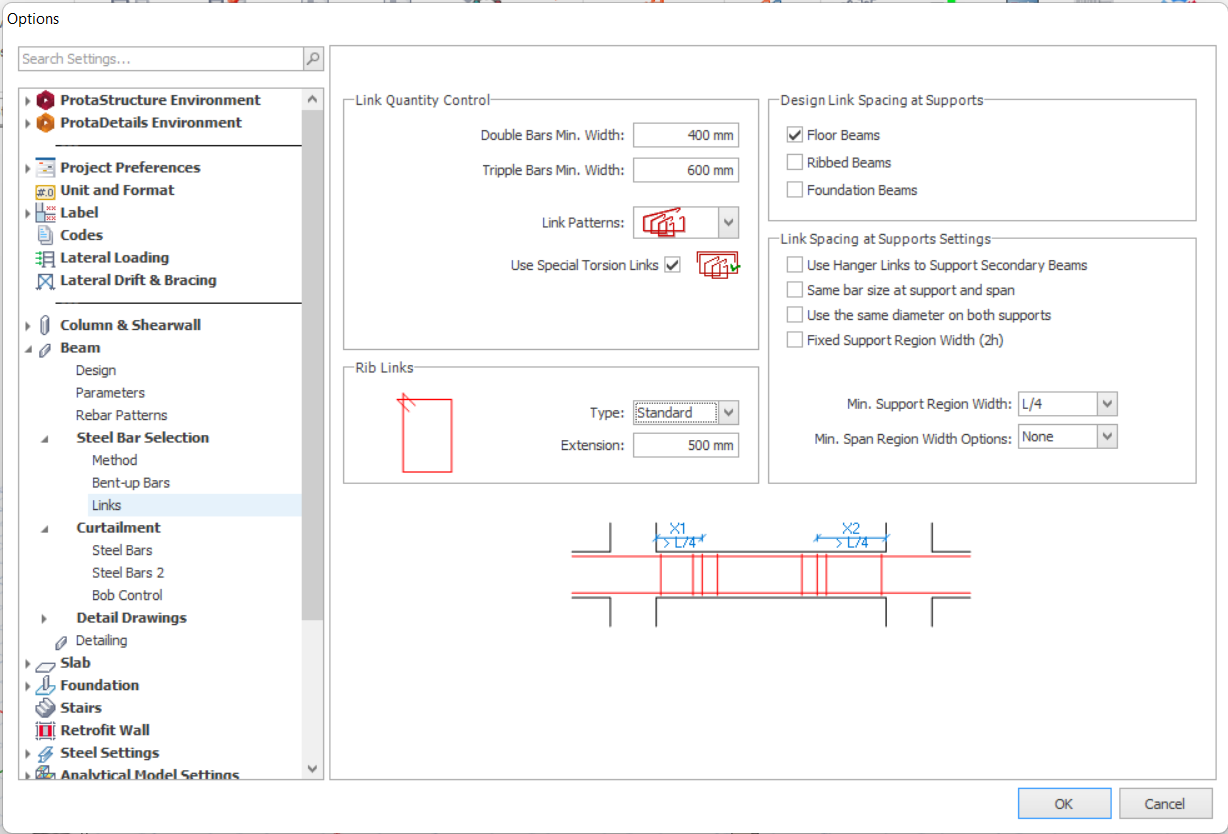Select the Foundation settings icon
1228x834 pixels.
coord(44,685)
